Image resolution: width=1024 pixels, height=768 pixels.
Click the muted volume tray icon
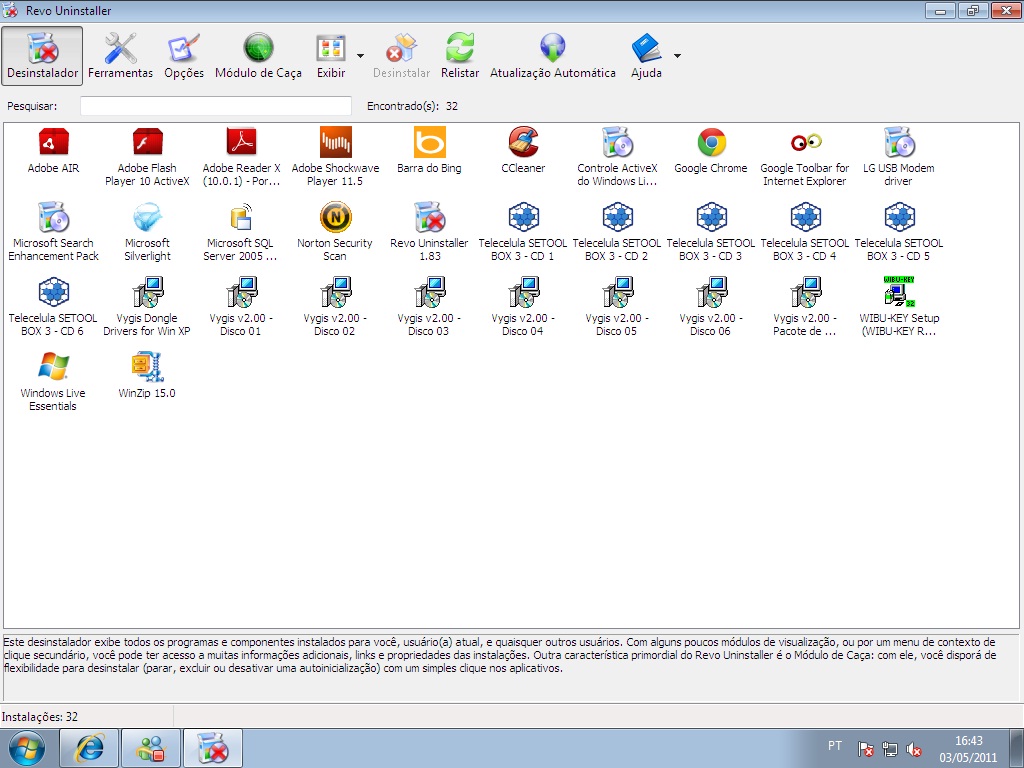(914, 750)
